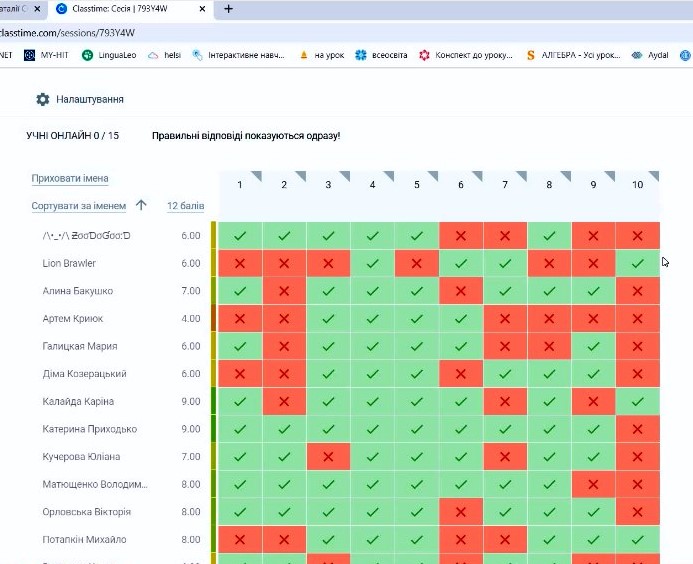This screenshot has width=693, height=564.
Task: Select Алина Бакушко's correct answer for question 1
Action: tap(240, 291)
